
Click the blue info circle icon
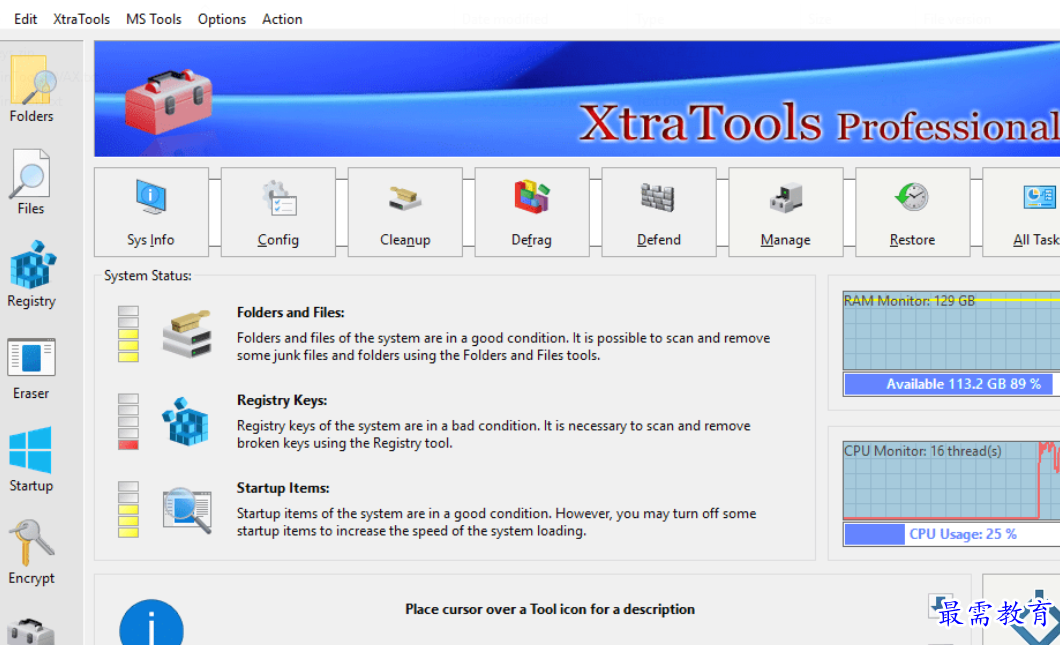[x=151, y=623]
